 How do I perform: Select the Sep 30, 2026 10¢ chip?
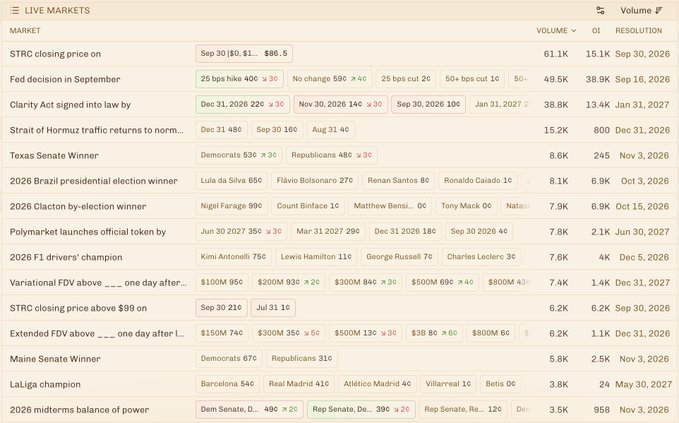coord(428,104)
